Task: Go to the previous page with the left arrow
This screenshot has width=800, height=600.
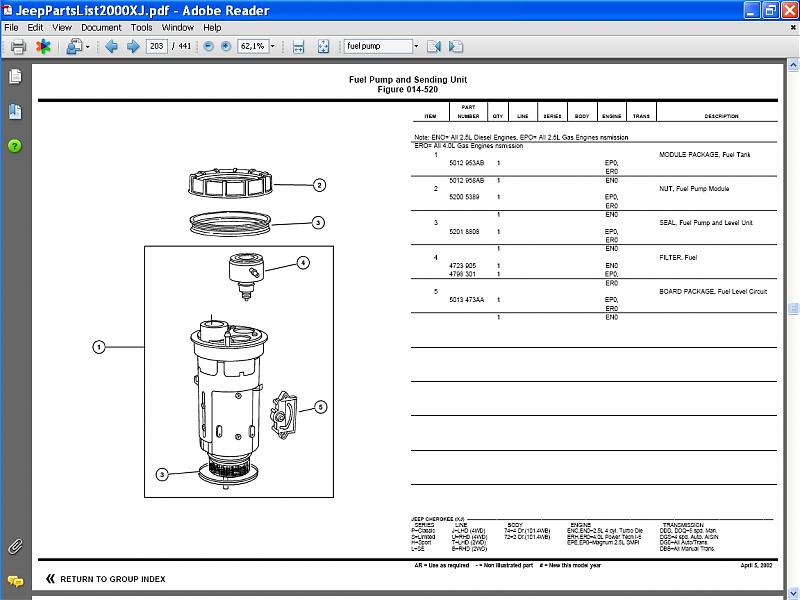Action: pyautogui.click(x=111, y=46)
